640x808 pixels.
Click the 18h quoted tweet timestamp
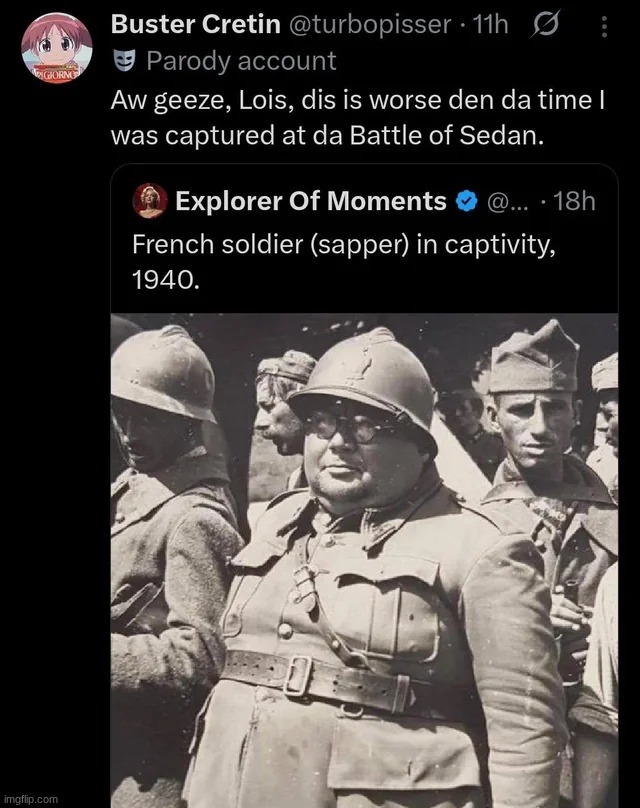pos(574,201)
